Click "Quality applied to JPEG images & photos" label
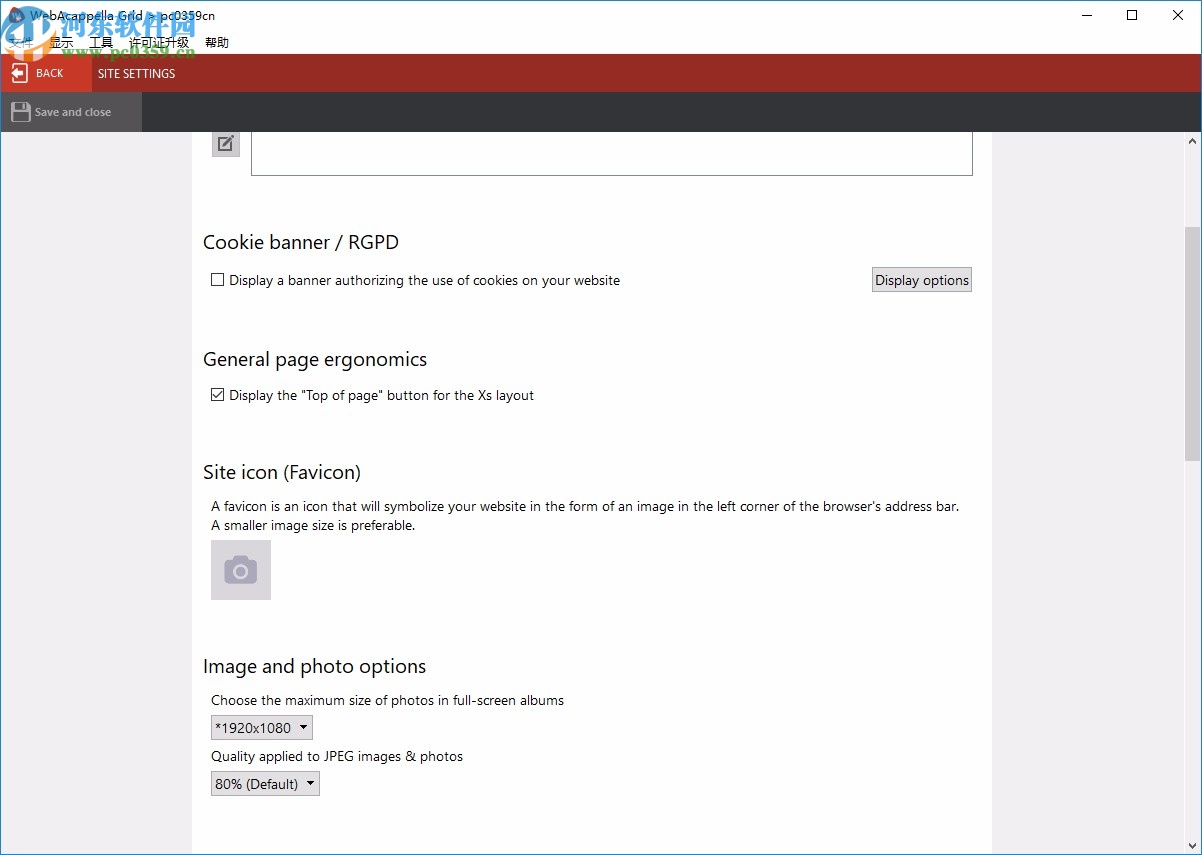 pyautogui.click(x=337, y=756)
